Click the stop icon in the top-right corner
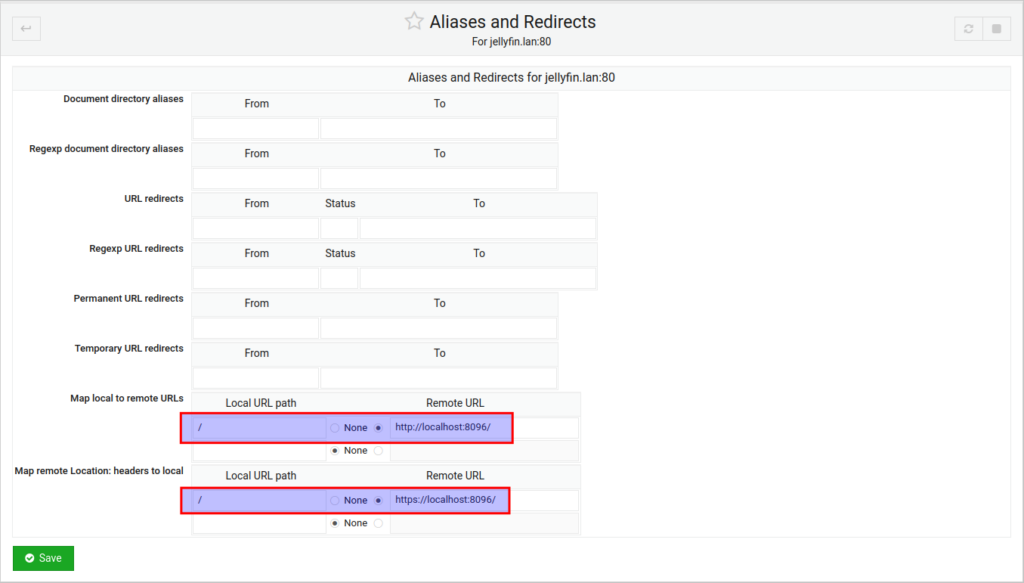The image size is (1024, 583). 995,29
